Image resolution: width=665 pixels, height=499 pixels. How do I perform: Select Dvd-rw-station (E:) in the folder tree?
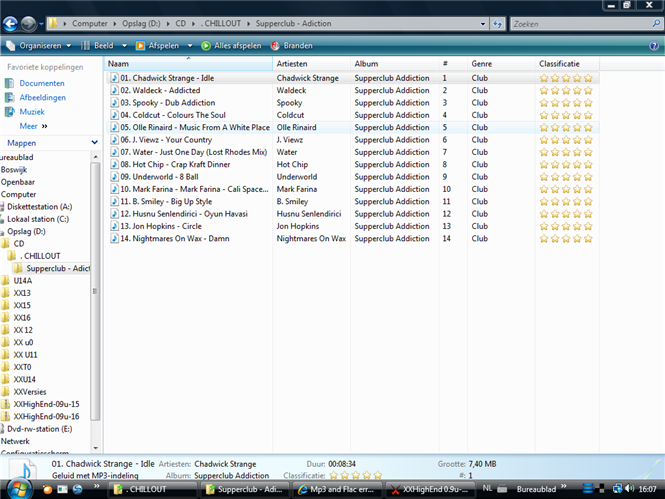coord(39,429)
